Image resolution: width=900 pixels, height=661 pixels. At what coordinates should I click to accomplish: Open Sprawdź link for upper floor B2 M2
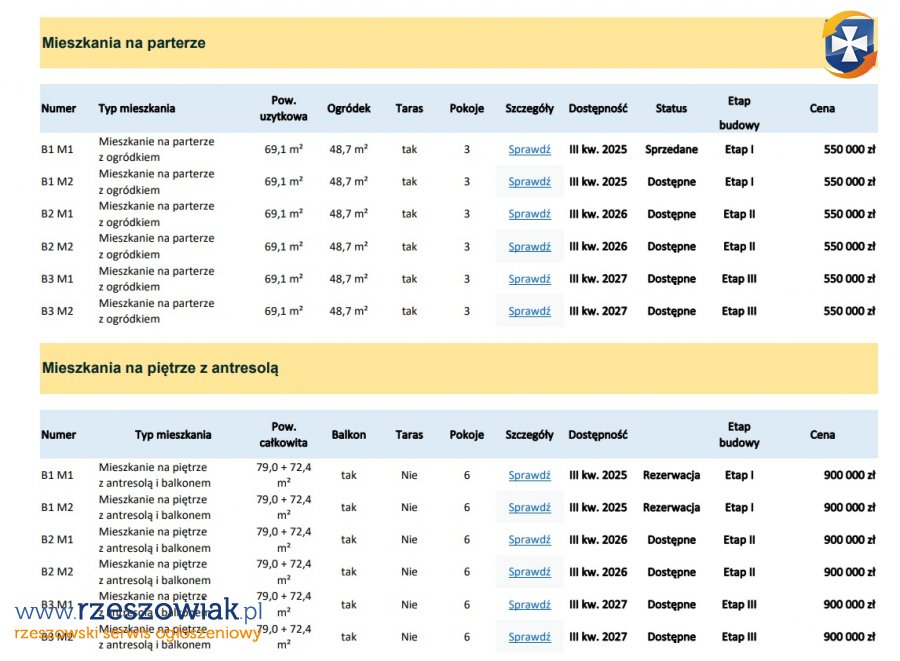529,572
